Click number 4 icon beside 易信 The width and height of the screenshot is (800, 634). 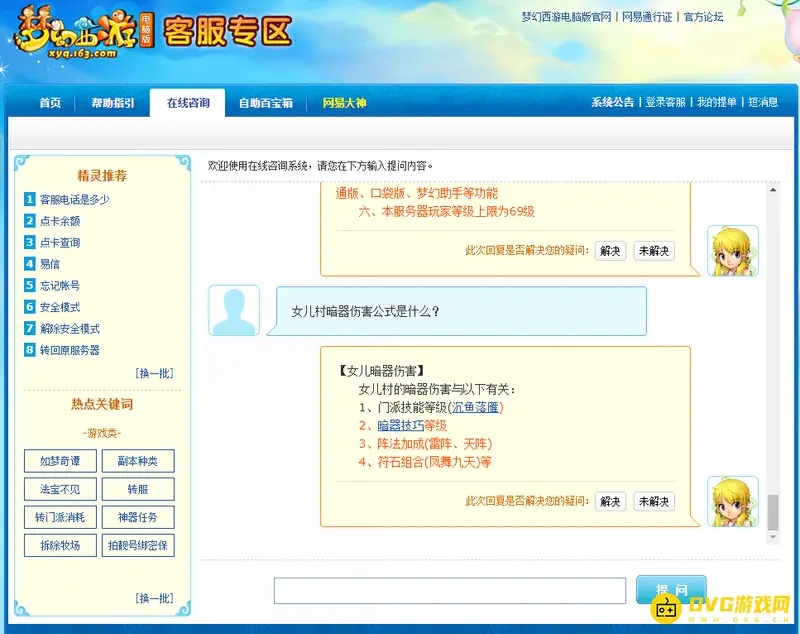pos(30,263)
